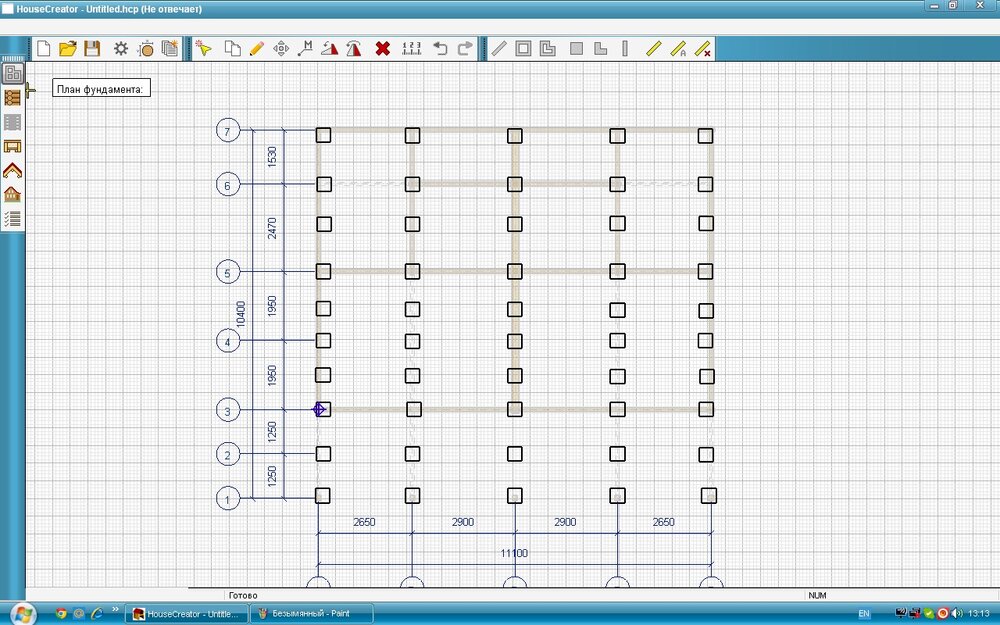Create a new project file

[x=43, y=48]
